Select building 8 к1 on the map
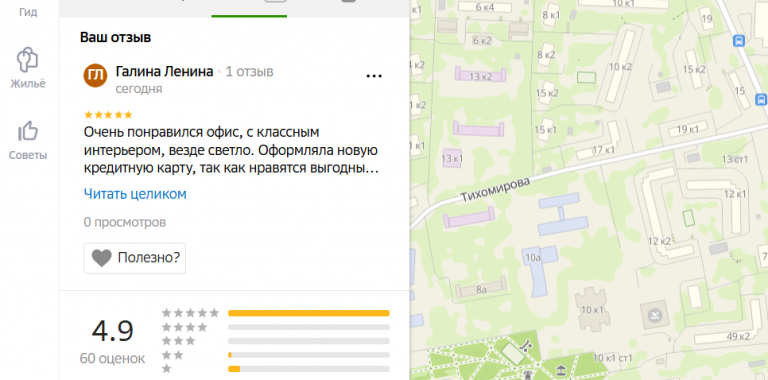The width and height of the screenshot is (768, 380). 551,14
